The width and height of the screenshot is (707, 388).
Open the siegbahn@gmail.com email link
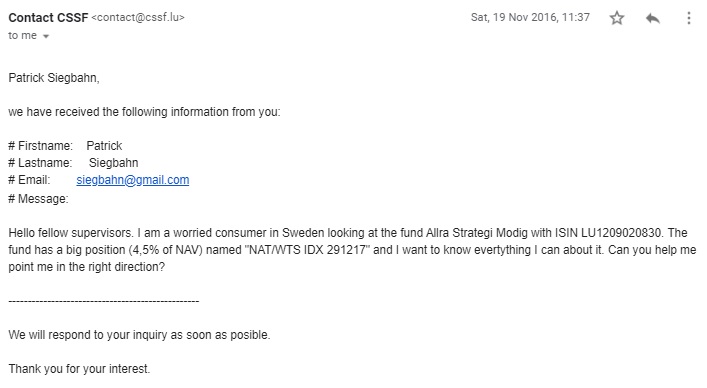133,180
